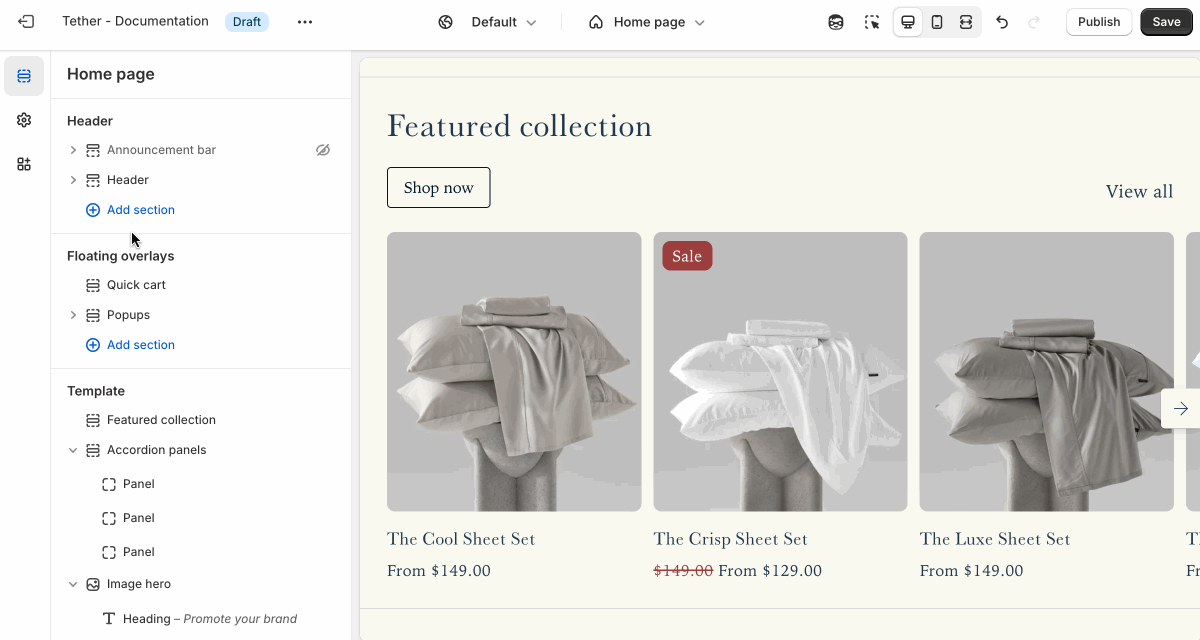This screenshot has height=640, width=1200.
Task: Click the Publish button
Action: (1099, 22)
